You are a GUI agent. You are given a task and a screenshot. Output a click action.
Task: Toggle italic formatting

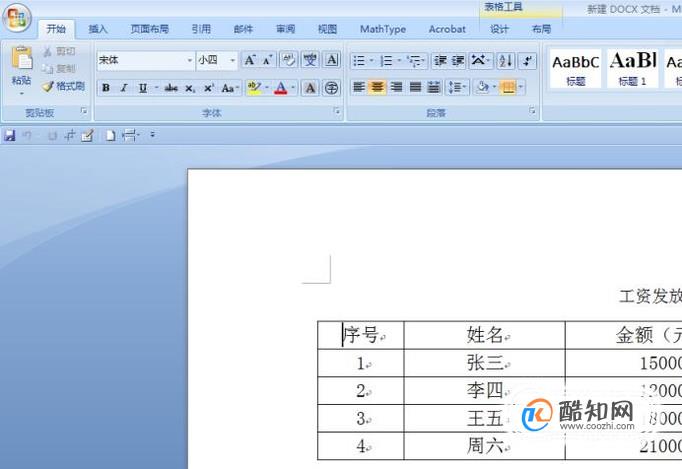(x=124, y=88)
